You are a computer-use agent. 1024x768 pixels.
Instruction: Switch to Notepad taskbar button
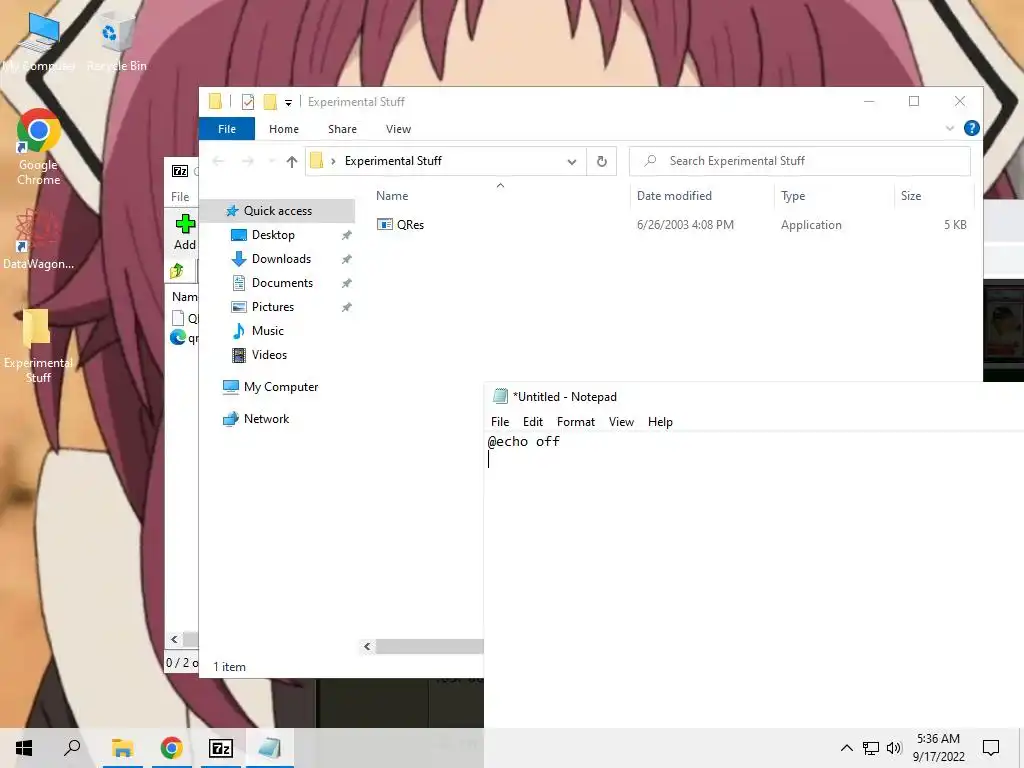coord(270,748)
